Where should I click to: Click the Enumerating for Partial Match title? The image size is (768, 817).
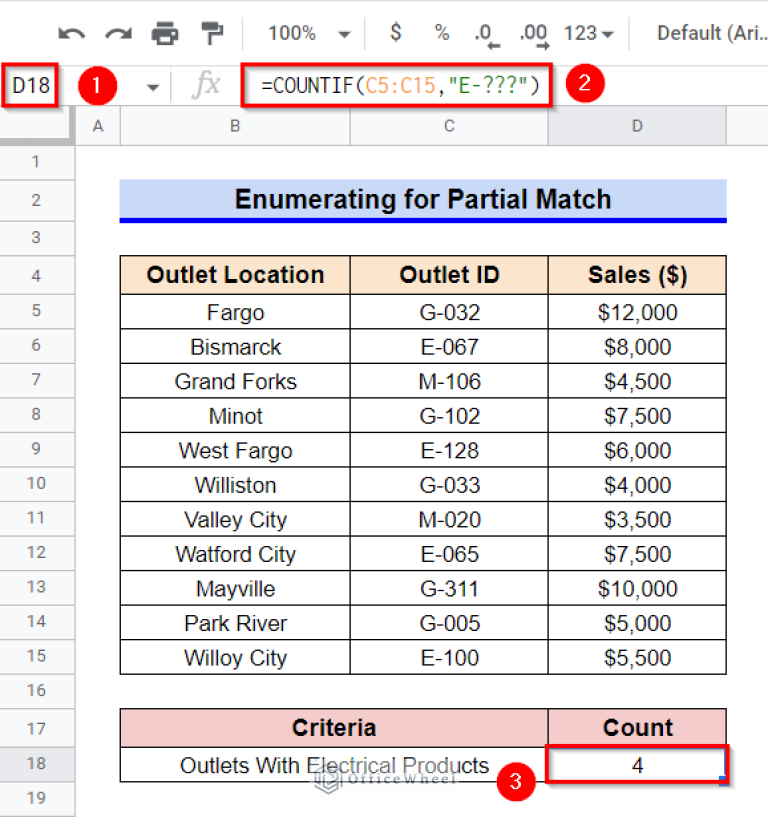pyautogui.click(x=422, y=199)
